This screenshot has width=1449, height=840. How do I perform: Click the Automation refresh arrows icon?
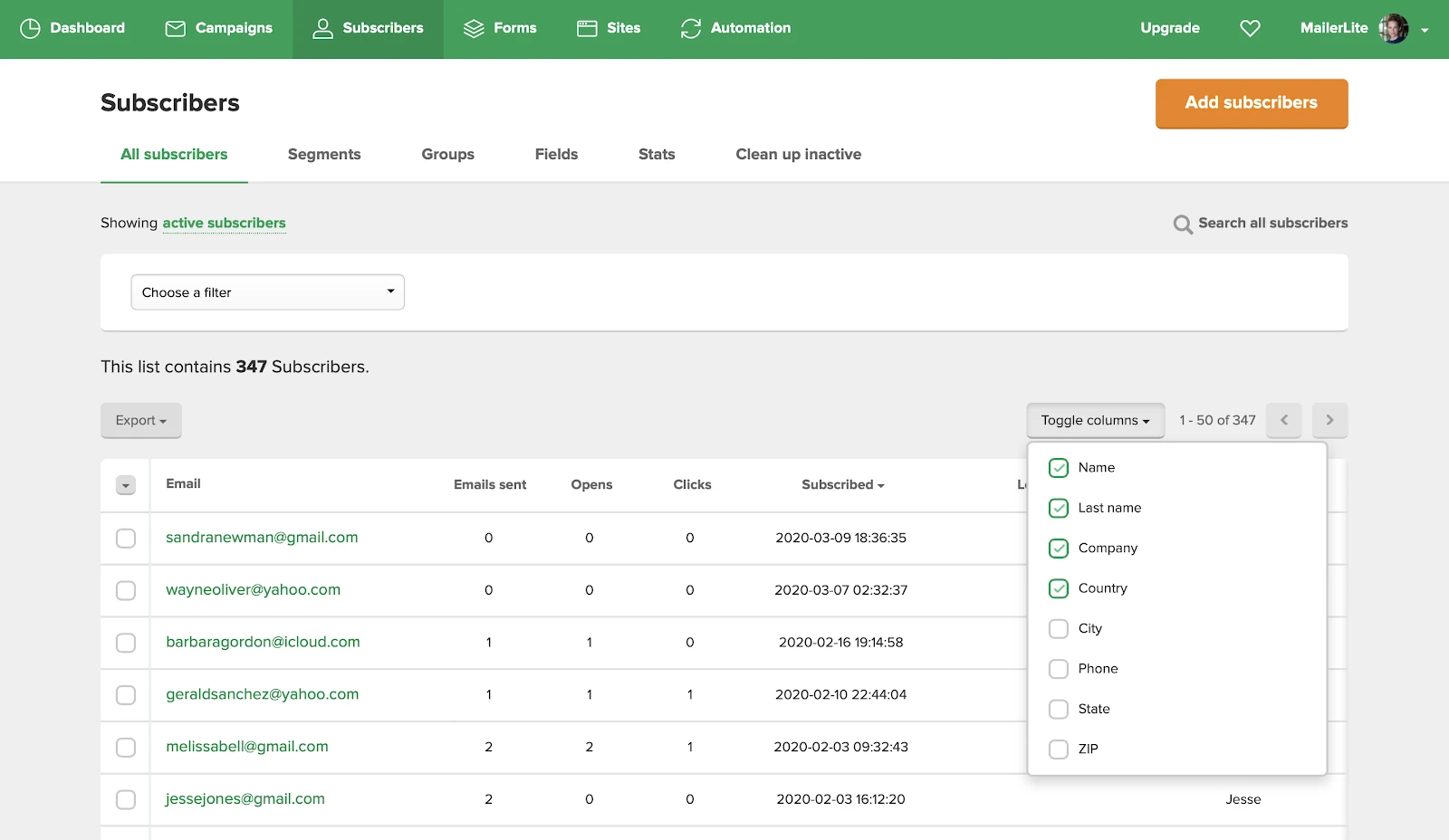coord(691,29)
